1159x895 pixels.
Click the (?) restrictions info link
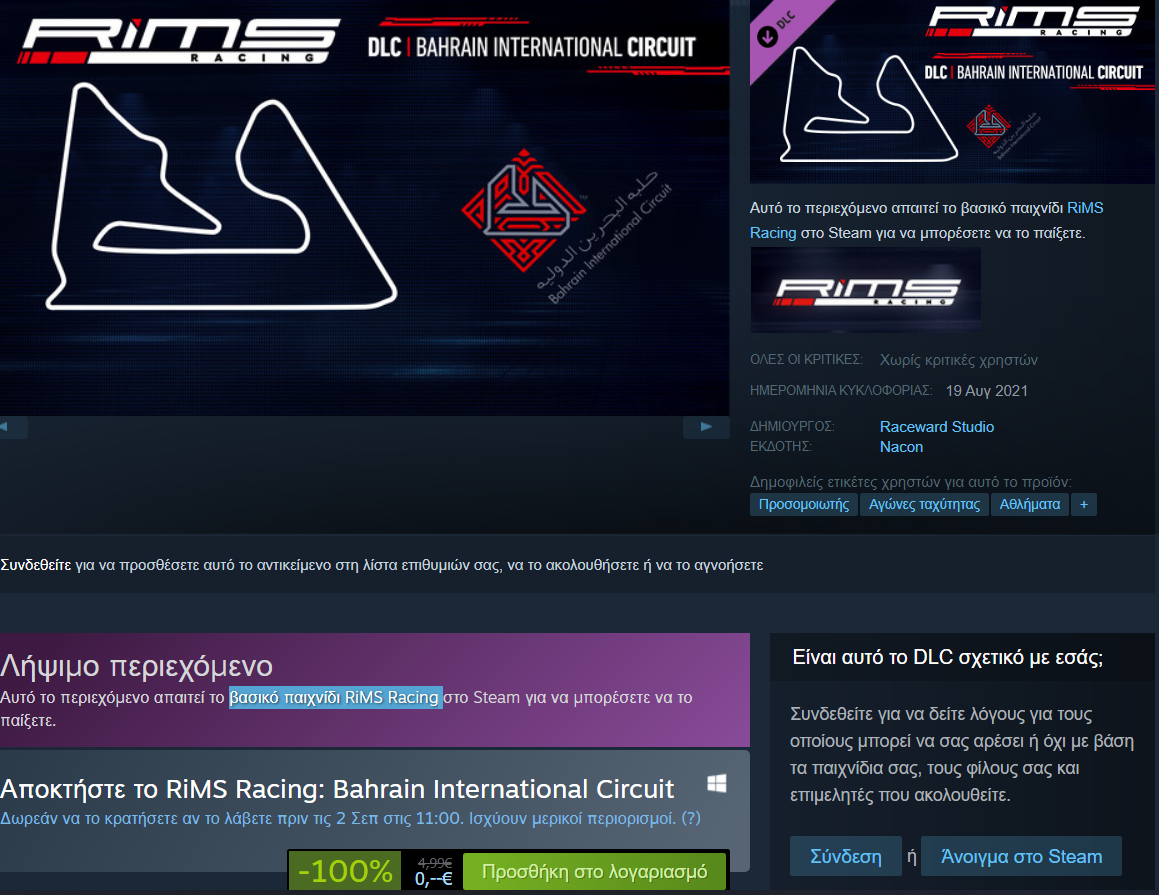(690, 819)
